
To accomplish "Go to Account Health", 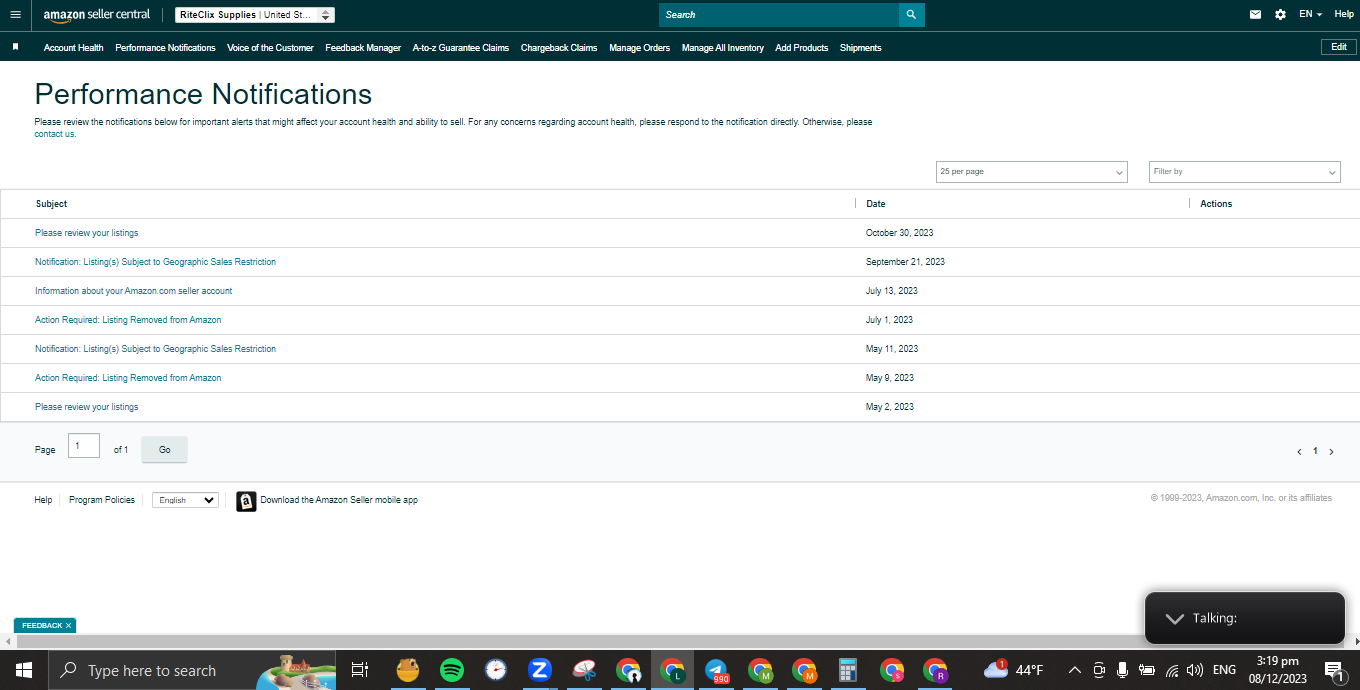I will (73, 48).
